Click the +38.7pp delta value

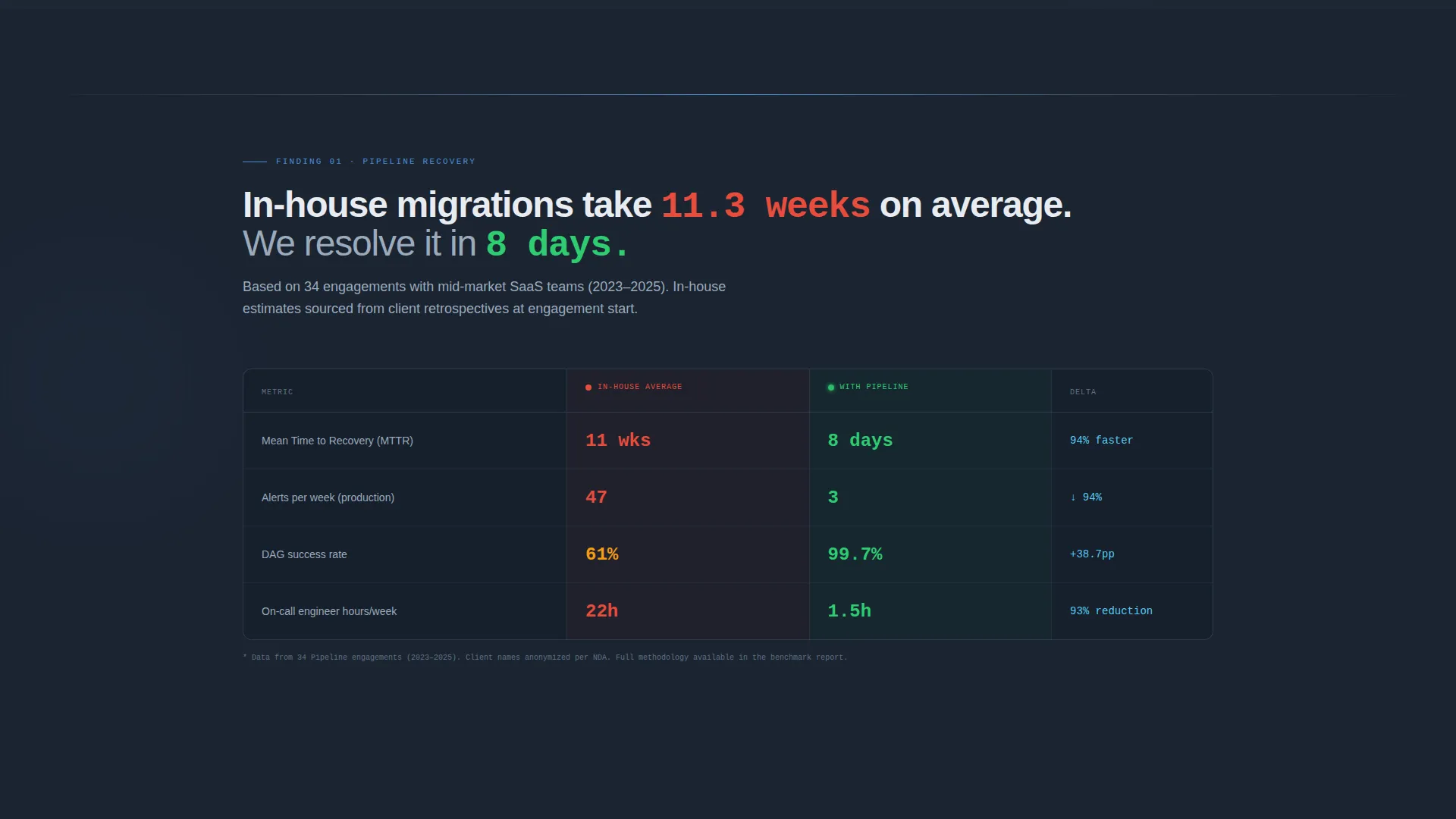coord(1092,554)
